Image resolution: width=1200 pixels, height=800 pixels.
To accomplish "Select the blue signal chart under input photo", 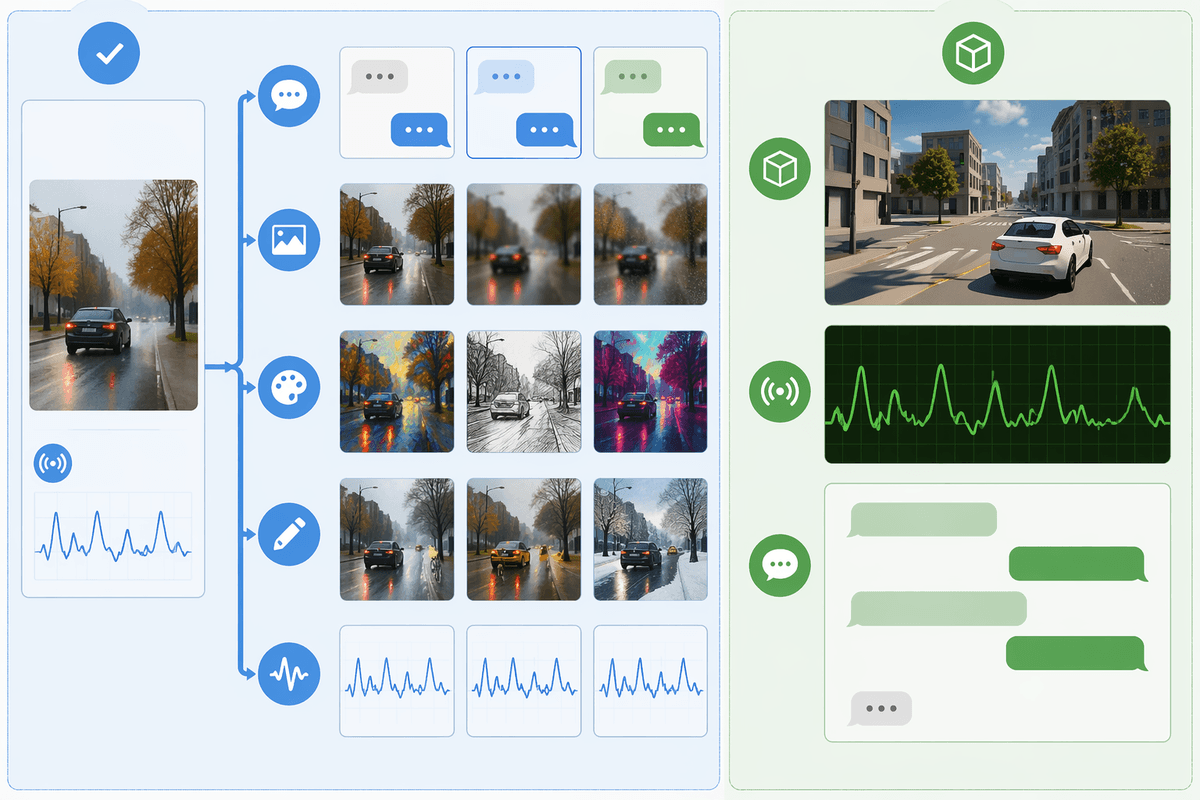I will [113, 535].
